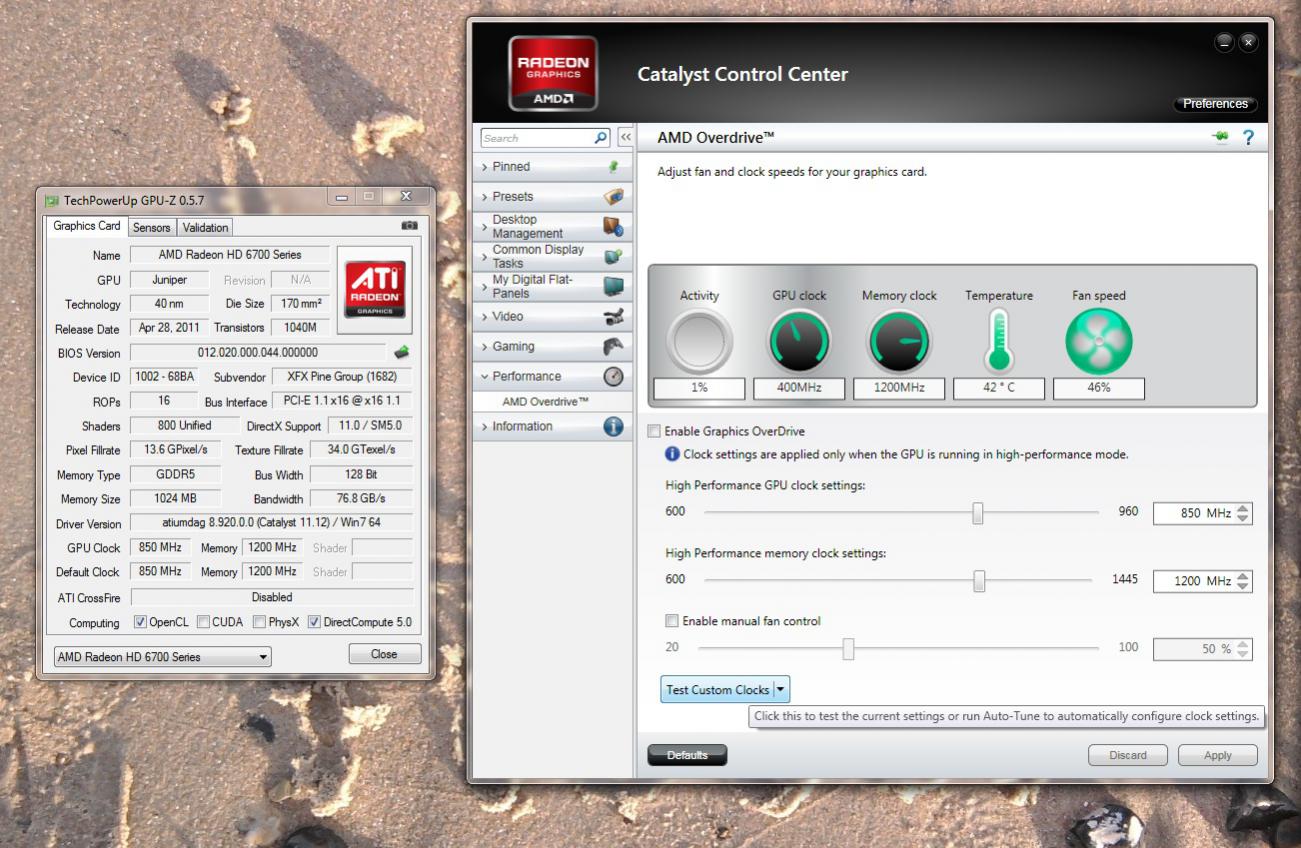
Task: Toggle the PhysX checkbox in GPU-Z
Action: pos(259,622)
